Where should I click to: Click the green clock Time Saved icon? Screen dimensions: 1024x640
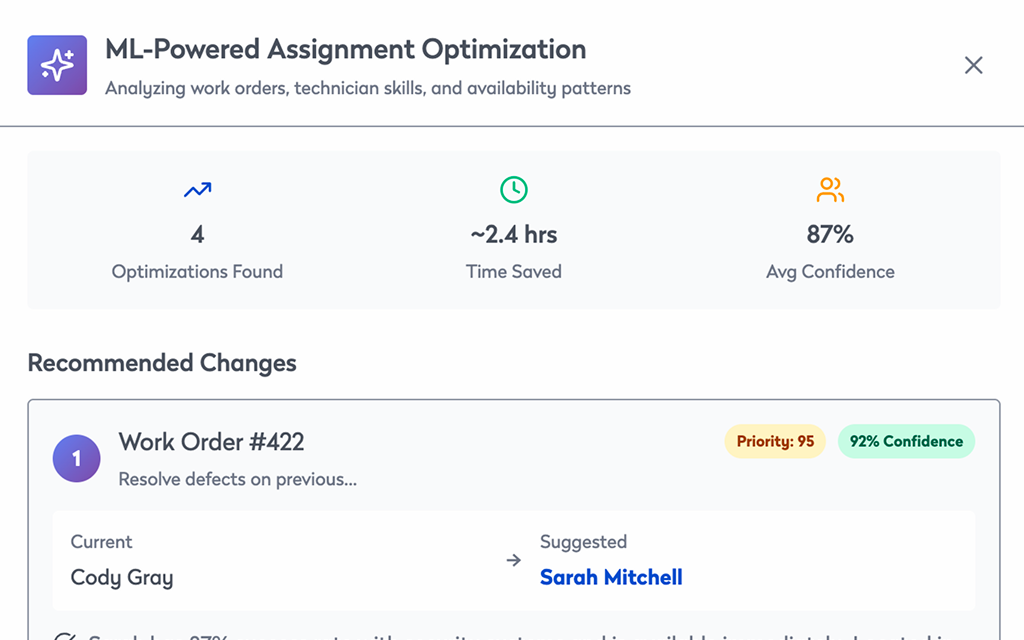click(513, 190)
